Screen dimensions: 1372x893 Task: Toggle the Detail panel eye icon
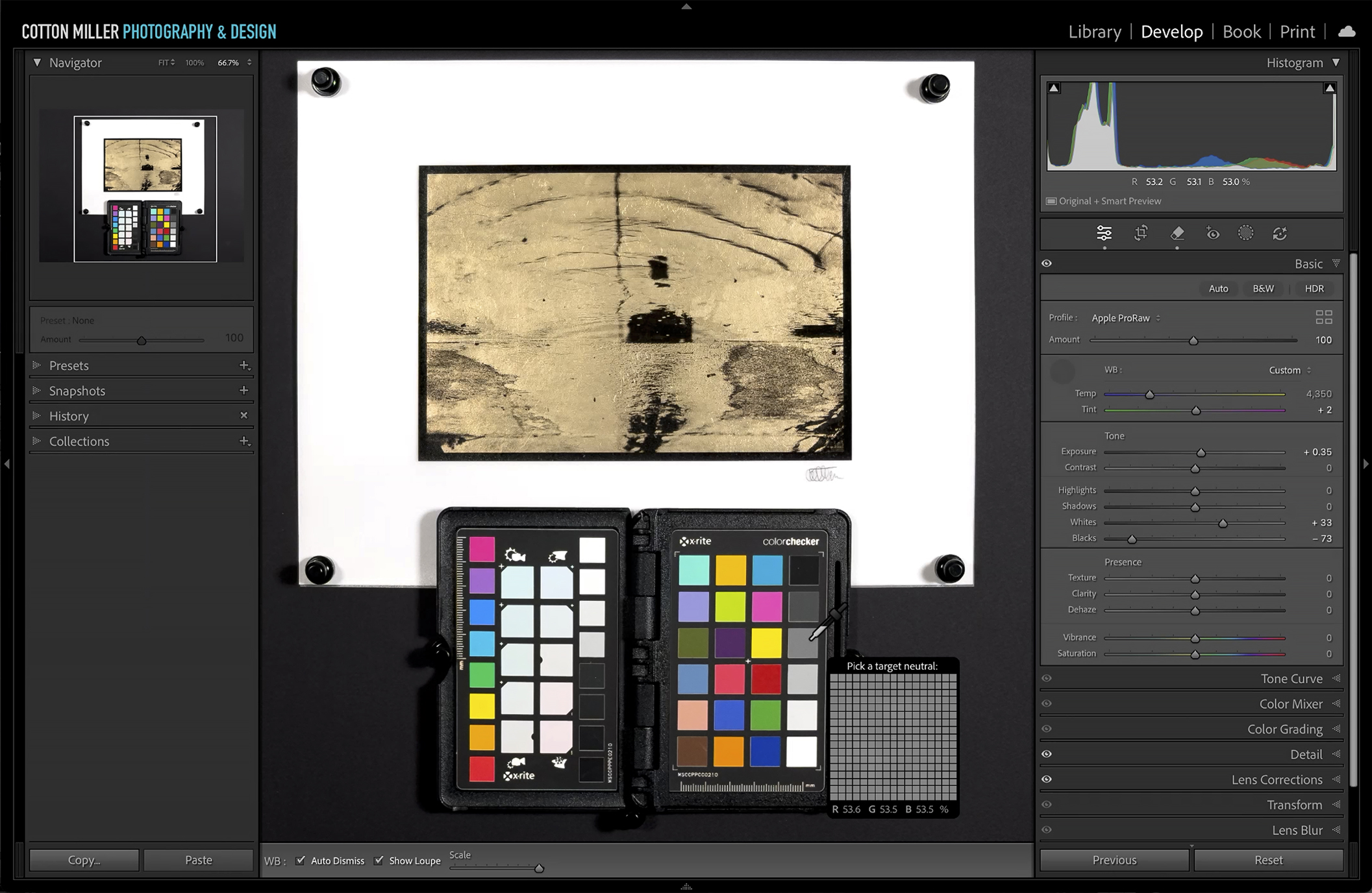click(x=1047, y=754)
